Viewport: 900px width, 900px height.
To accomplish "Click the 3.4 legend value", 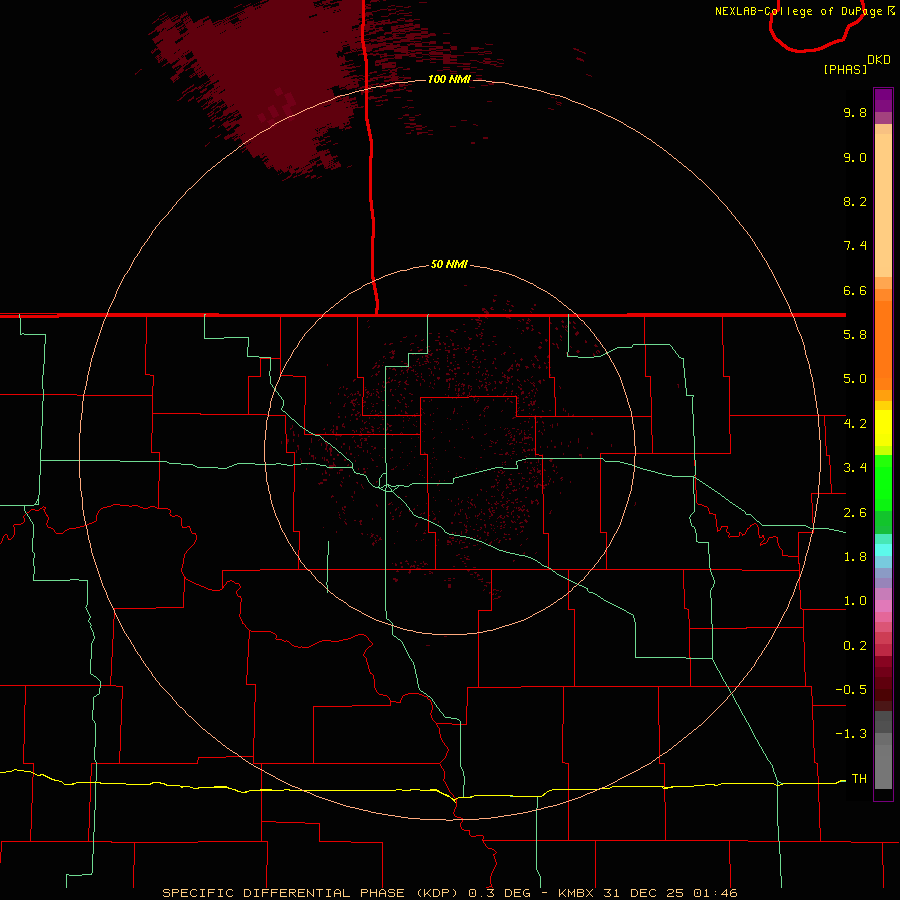I will [855, 468].
